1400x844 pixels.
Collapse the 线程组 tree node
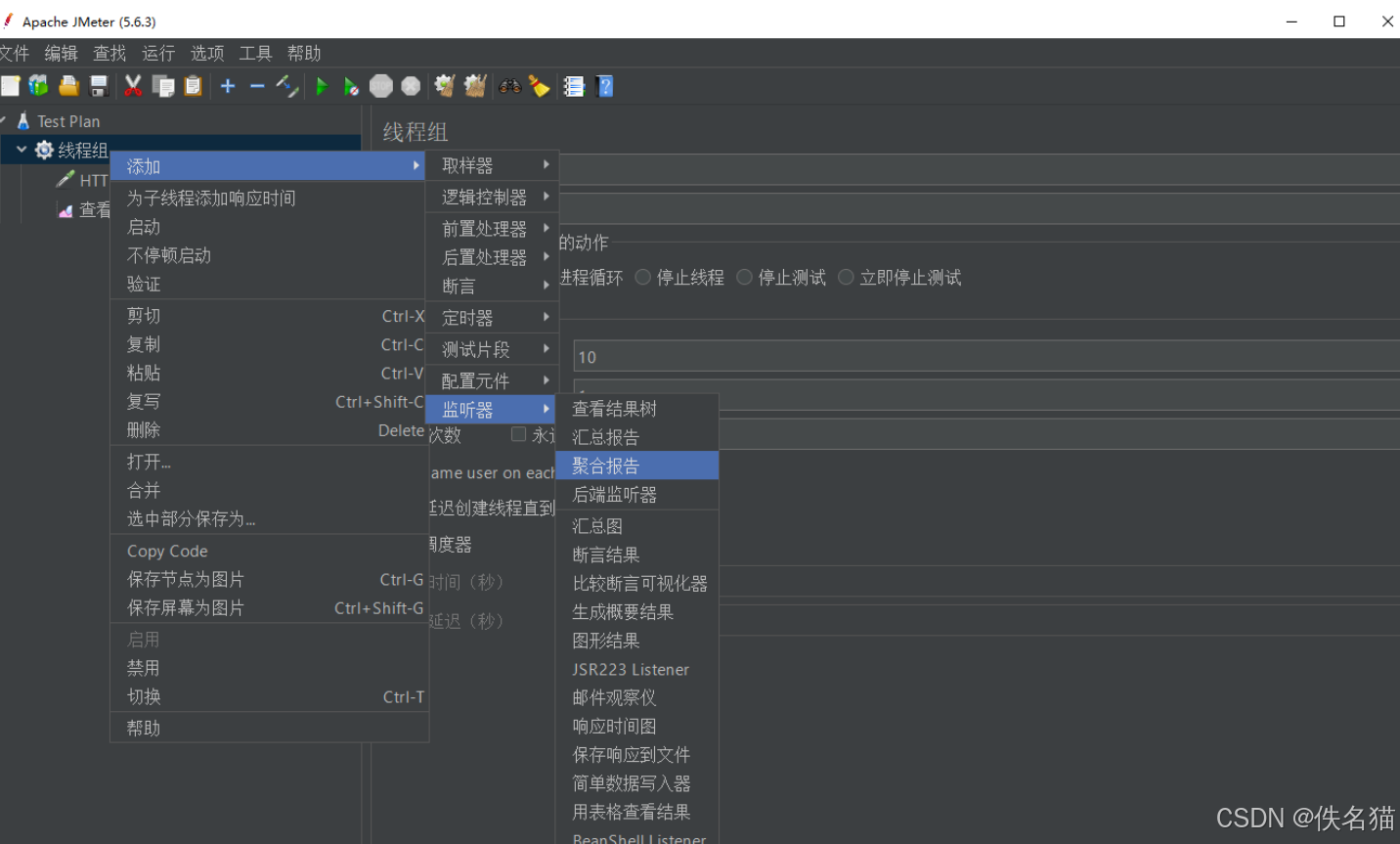(x=21, y=150)
